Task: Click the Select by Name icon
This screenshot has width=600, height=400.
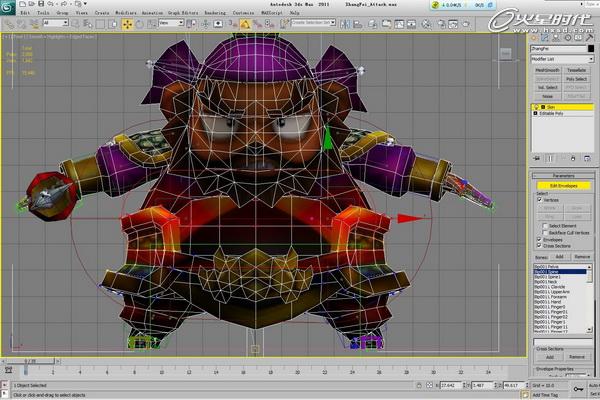Action: coord(88,24)
